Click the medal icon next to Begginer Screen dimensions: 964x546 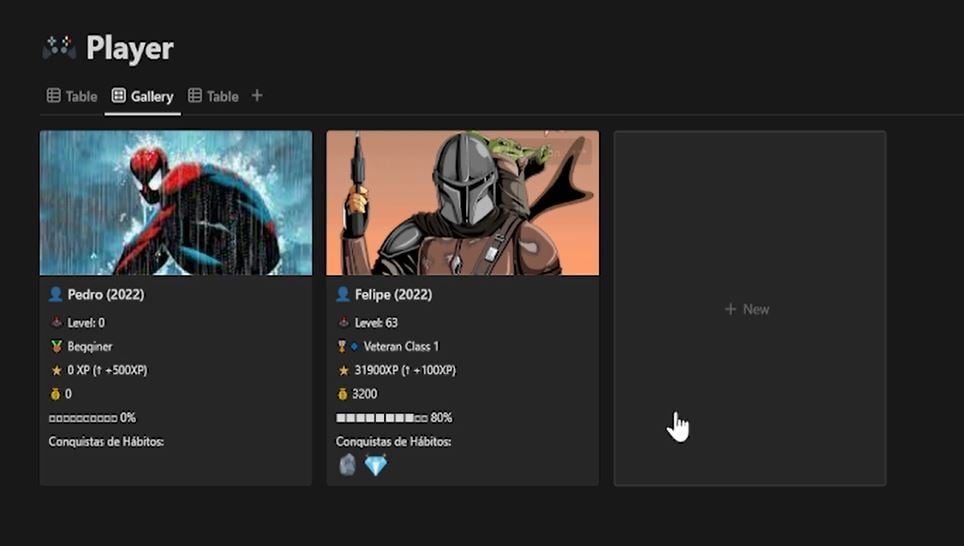57,346
